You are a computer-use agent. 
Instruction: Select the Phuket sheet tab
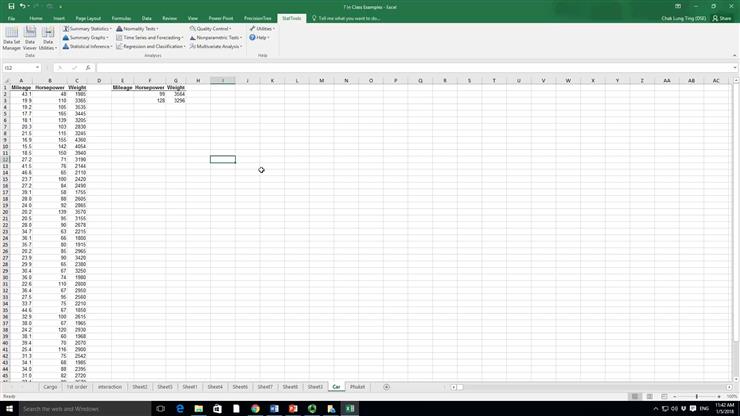coord(357,387)
